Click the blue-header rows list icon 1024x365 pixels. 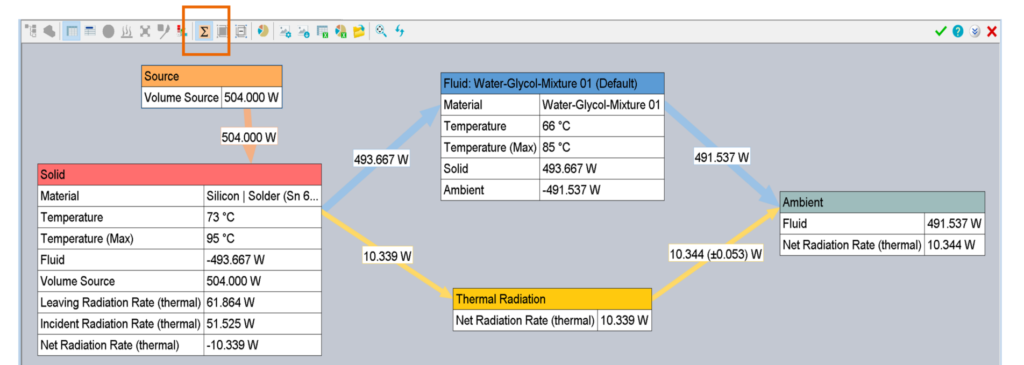point(90,31)
